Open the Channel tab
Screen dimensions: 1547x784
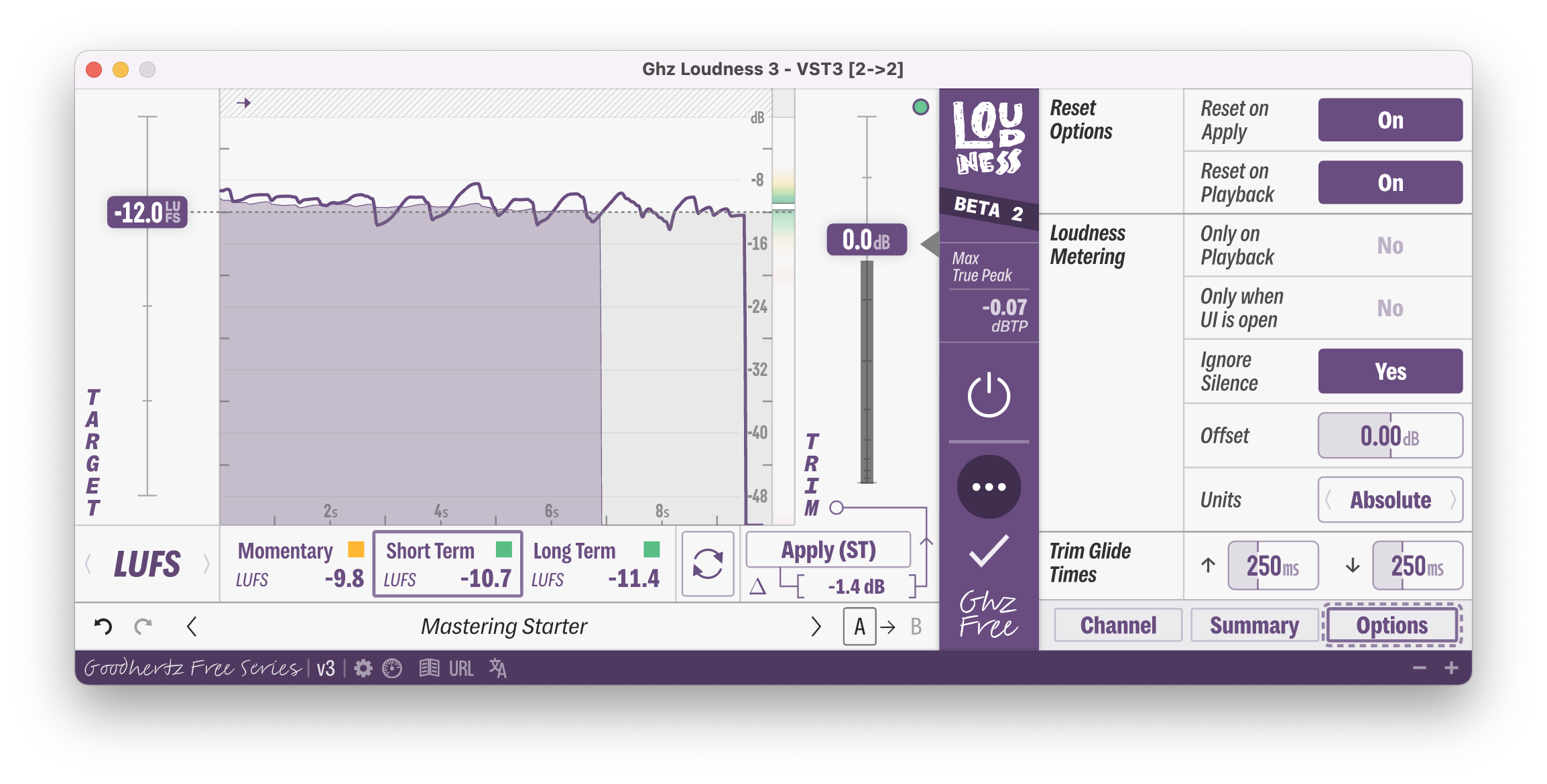[1117, 625]
